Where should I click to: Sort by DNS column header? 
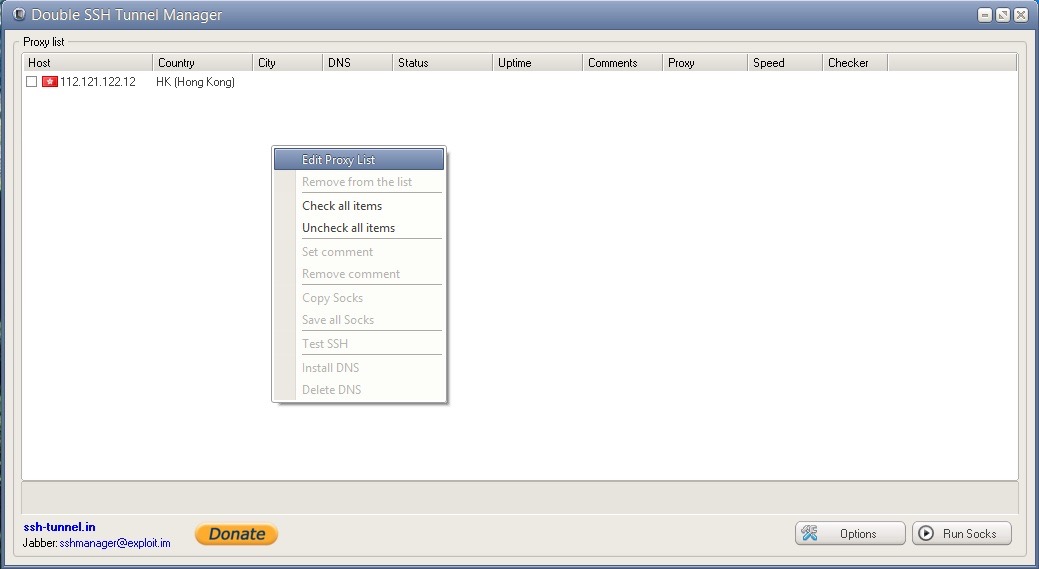point(358,62)
